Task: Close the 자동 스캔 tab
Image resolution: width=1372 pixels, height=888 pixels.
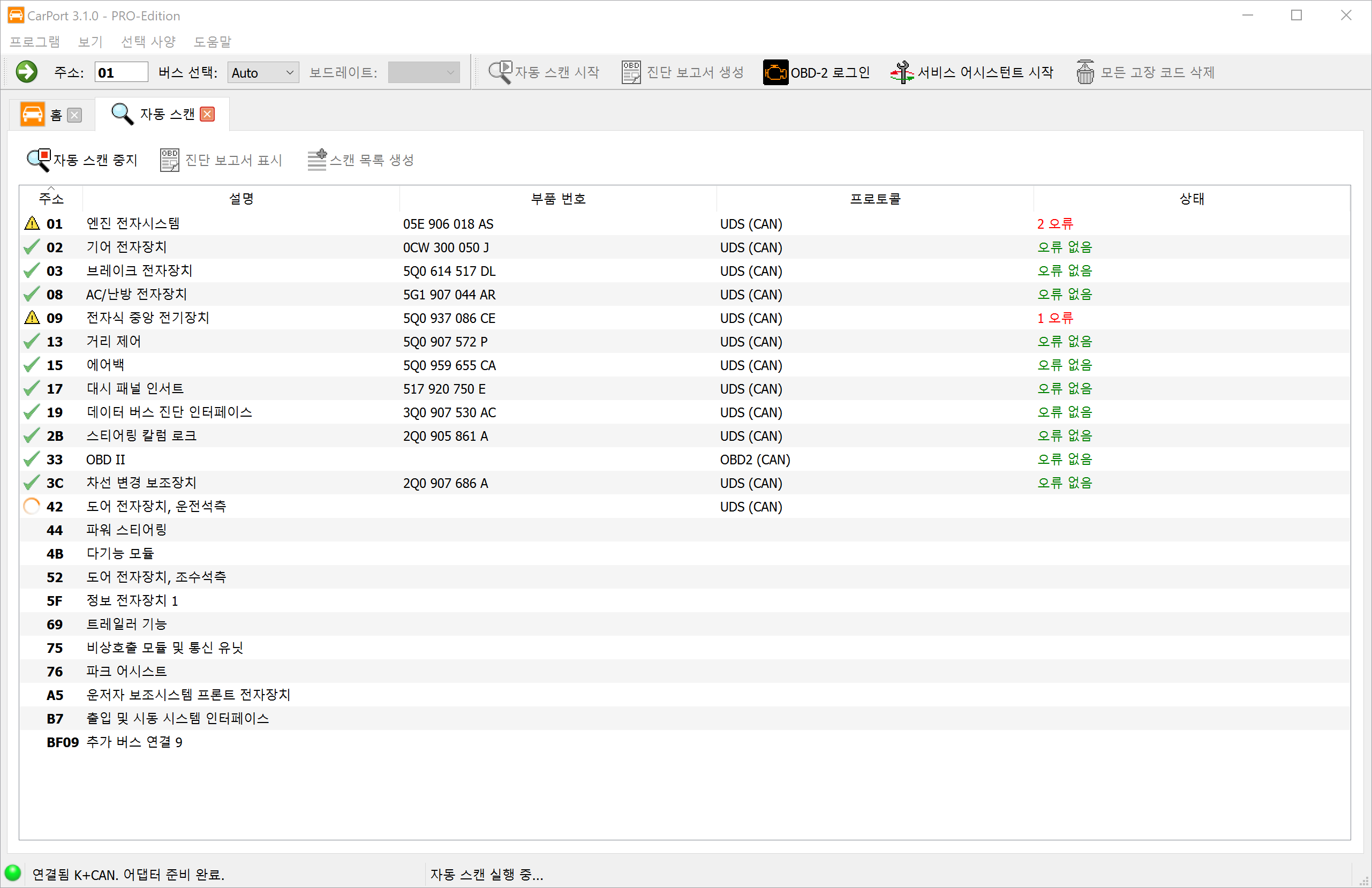Action: (208, 114)
